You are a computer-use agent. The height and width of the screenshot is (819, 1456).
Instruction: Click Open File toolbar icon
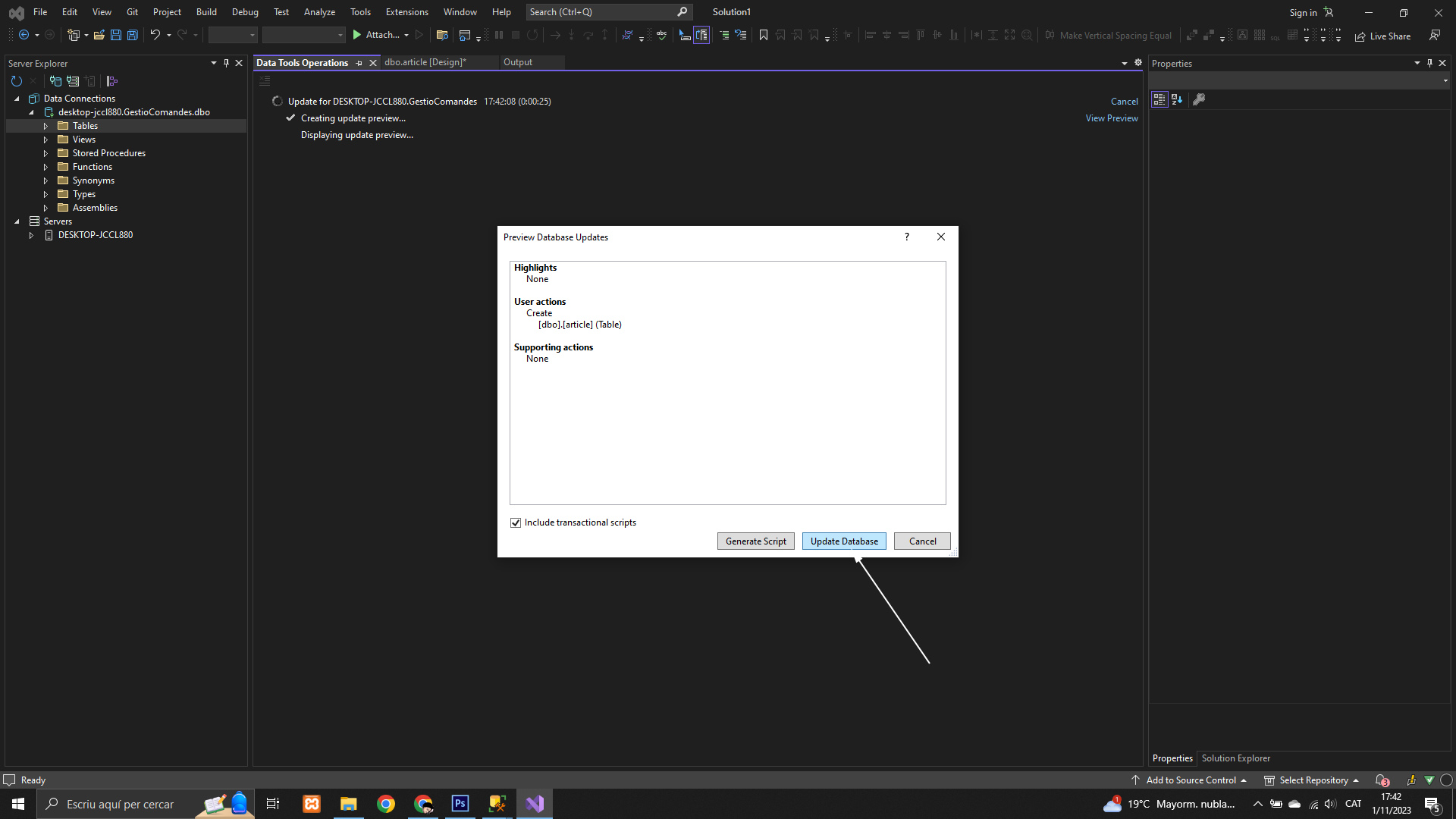(x=99, y=35)
